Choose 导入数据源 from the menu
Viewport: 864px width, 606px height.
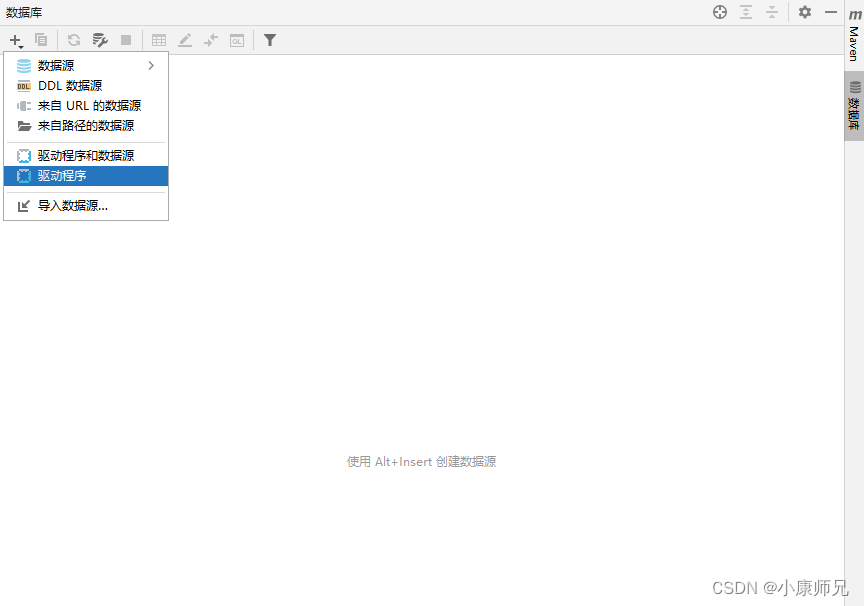click(70, 206)
